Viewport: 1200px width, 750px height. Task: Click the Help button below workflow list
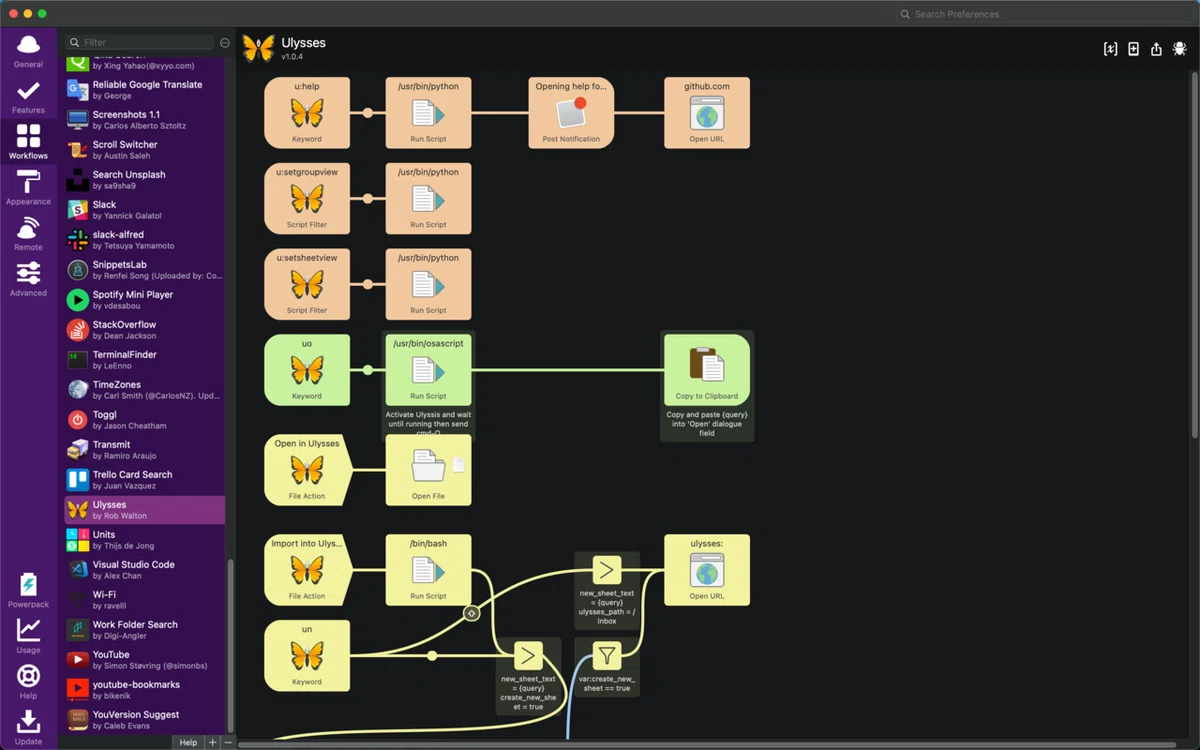[x=188, y=742]
